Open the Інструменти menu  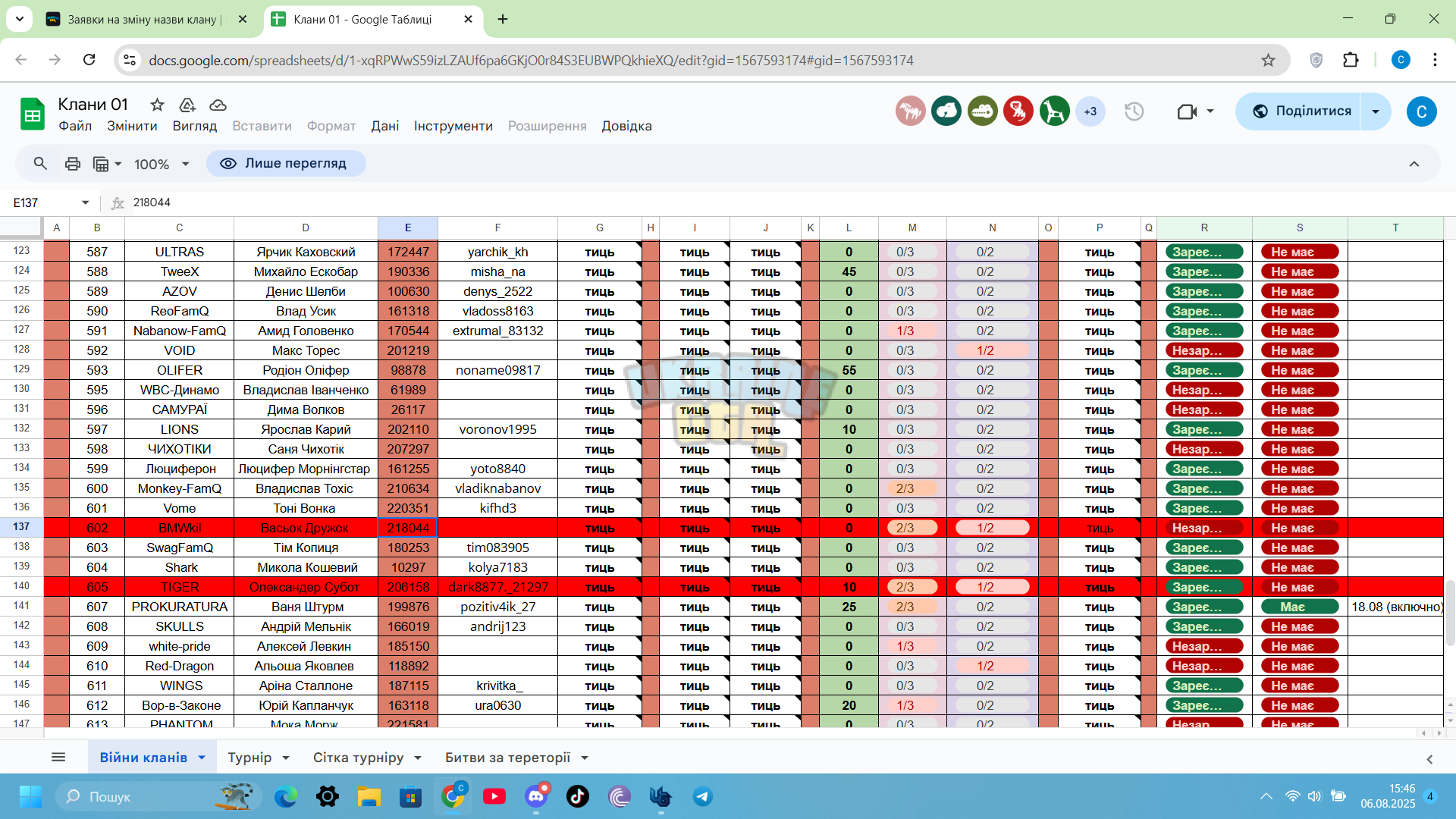(453, 126)
